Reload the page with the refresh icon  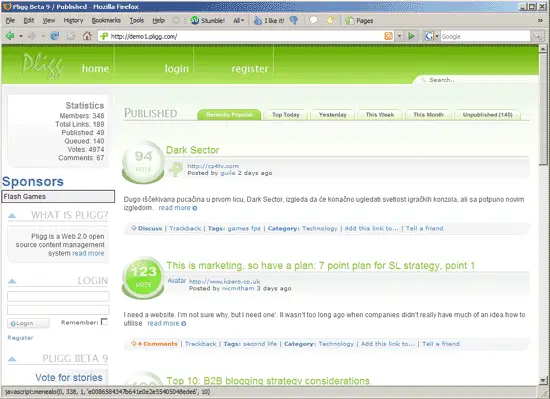click(55, 36)
